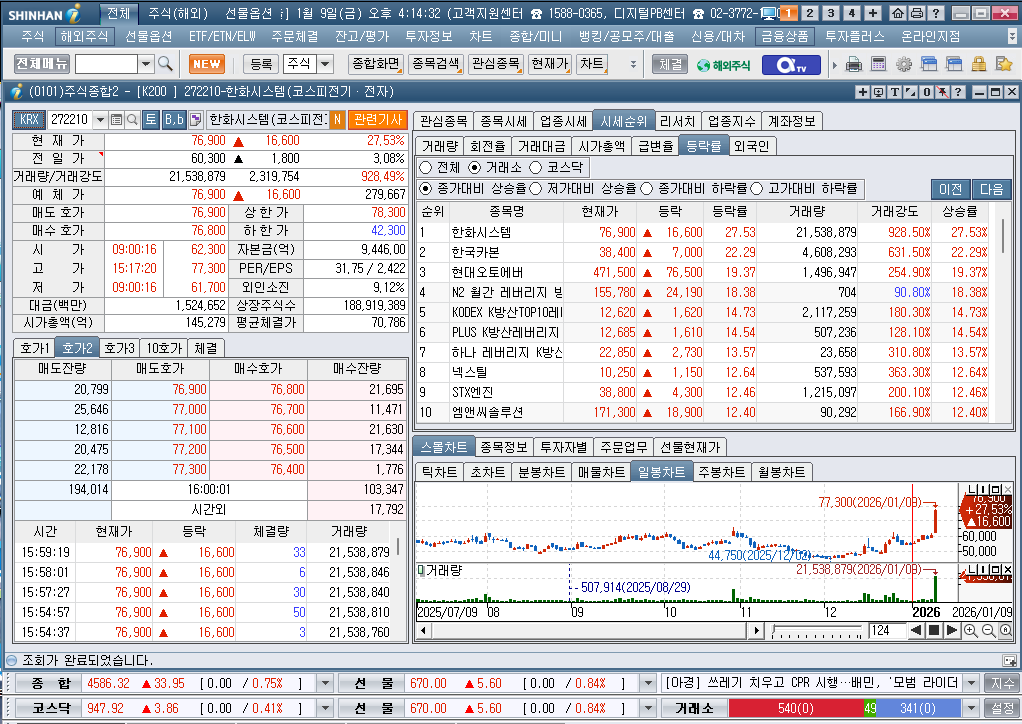
Task: Open settings gear icon in toolbar
Action: pyautogui.click(x=903, y=64)
